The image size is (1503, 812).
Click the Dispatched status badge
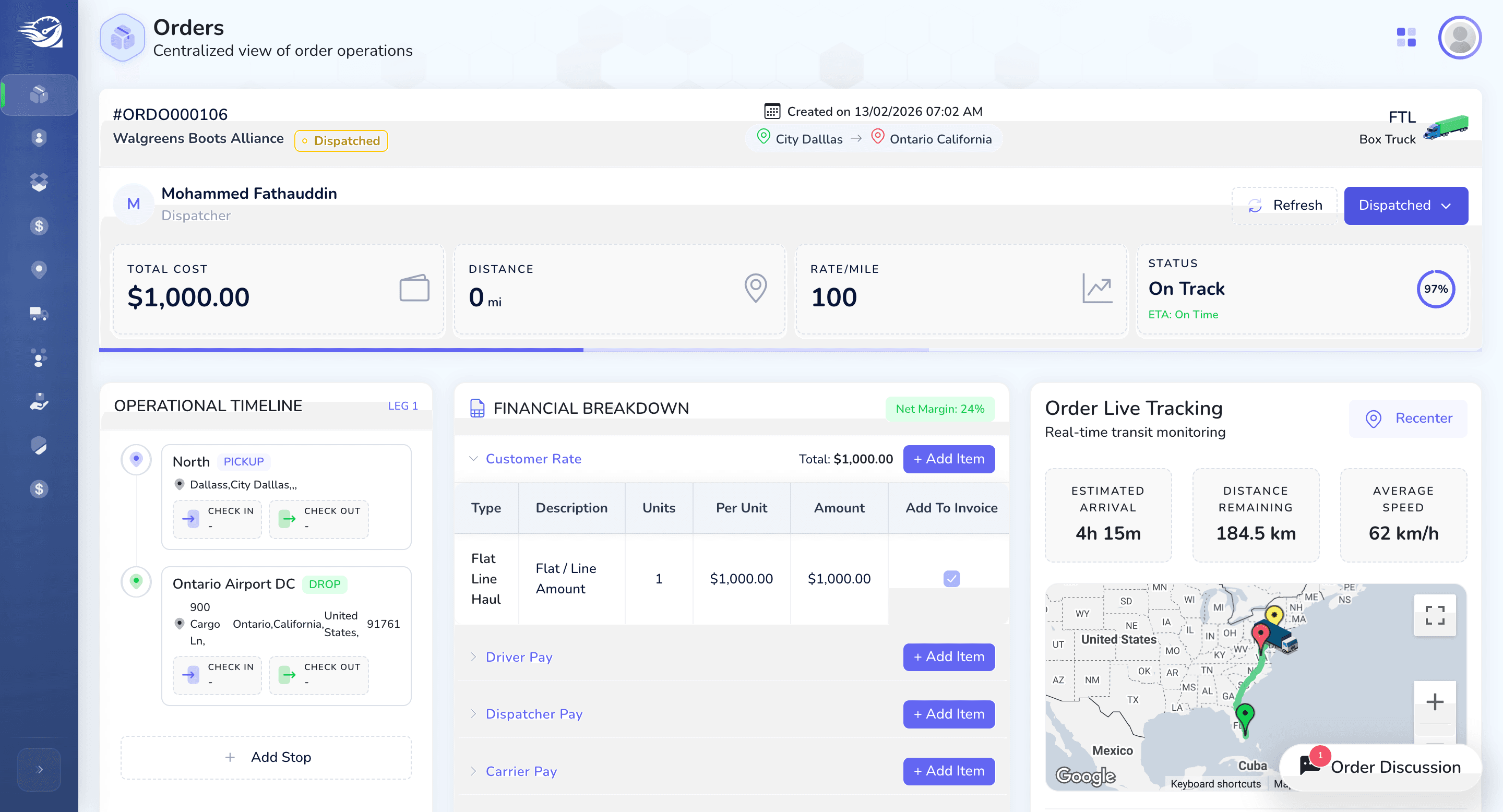(x=341, y=140)
